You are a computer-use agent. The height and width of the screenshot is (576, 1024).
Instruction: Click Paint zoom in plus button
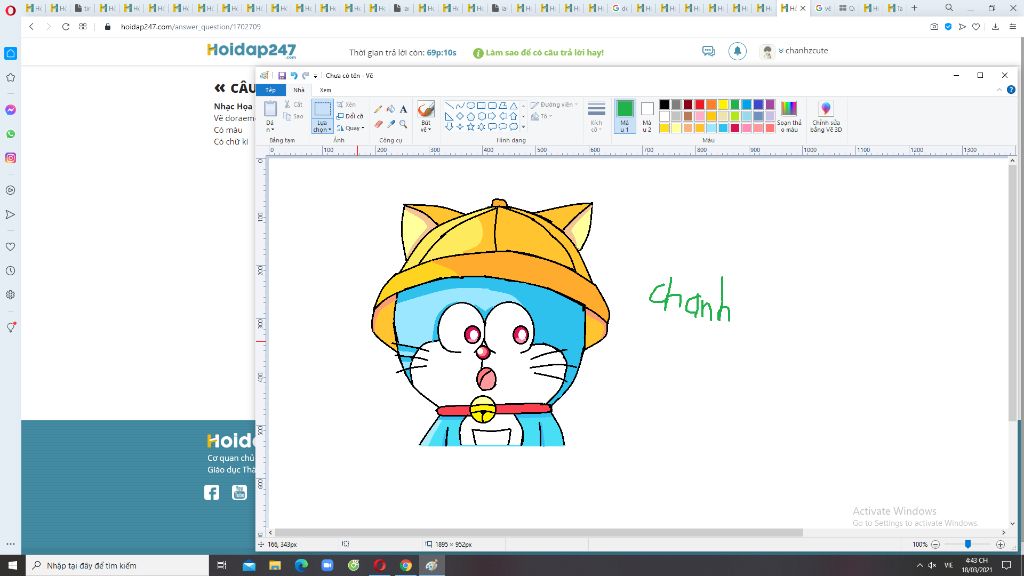(1000, 544)
